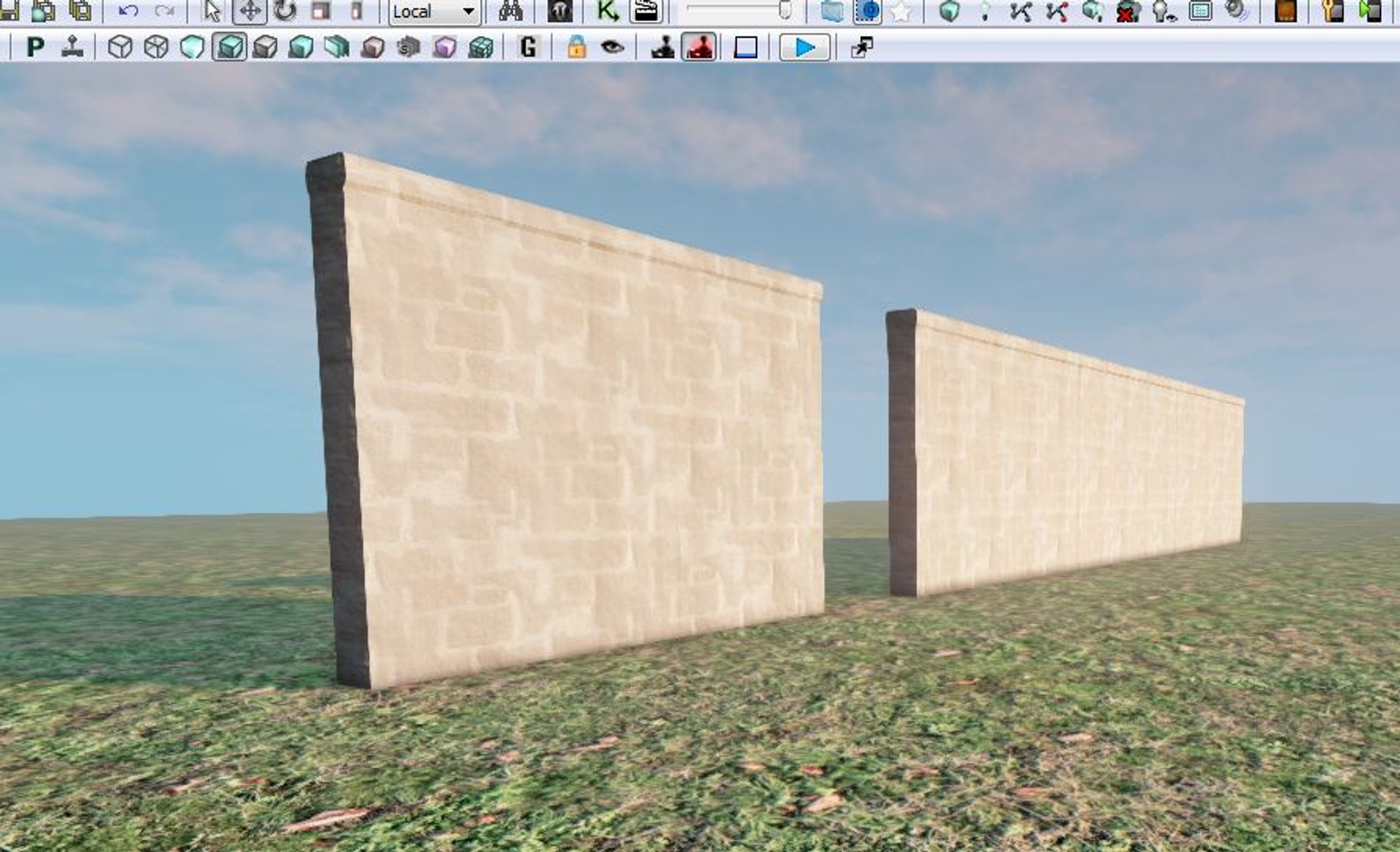Choose the arrow selection mode
The height and width of the screenshot is (852, 1400).
tap(212, 11)
